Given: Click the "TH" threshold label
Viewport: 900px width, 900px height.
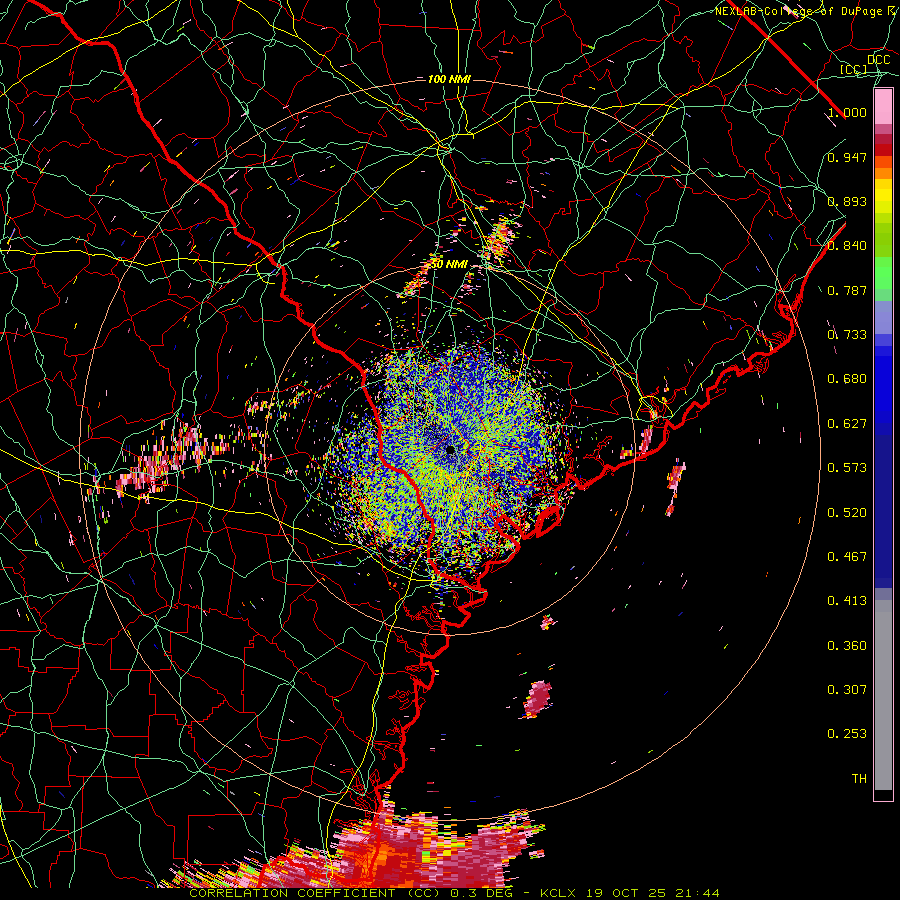Looking at the screenshot, I should pyautogui.click(x=859, y=779).
